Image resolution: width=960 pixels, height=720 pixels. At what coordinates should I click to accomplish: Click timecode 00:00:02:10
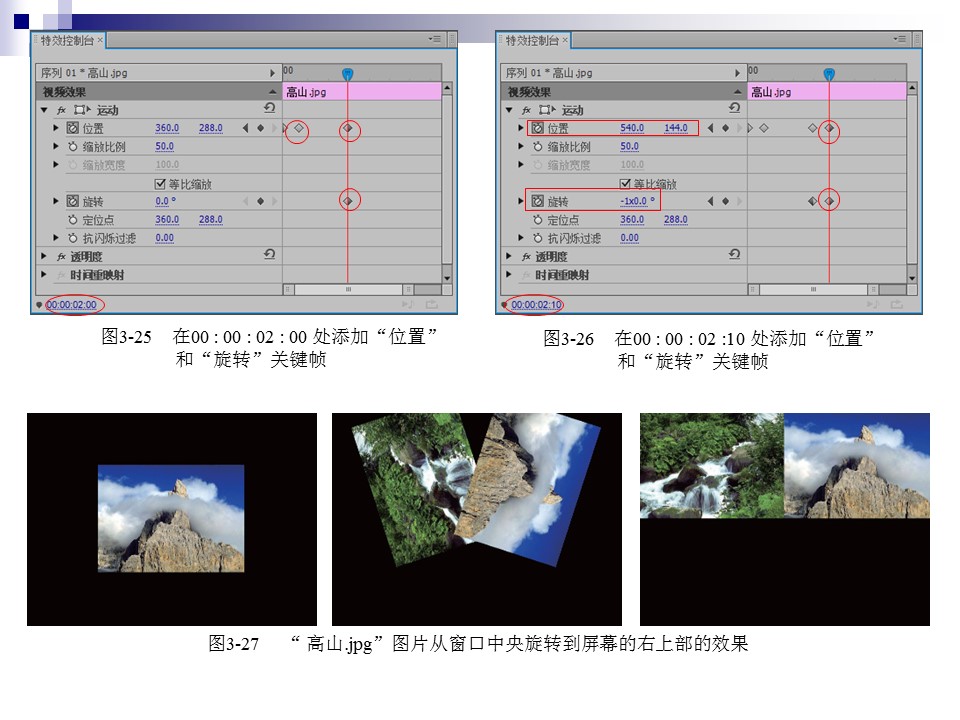coord(536,304)
